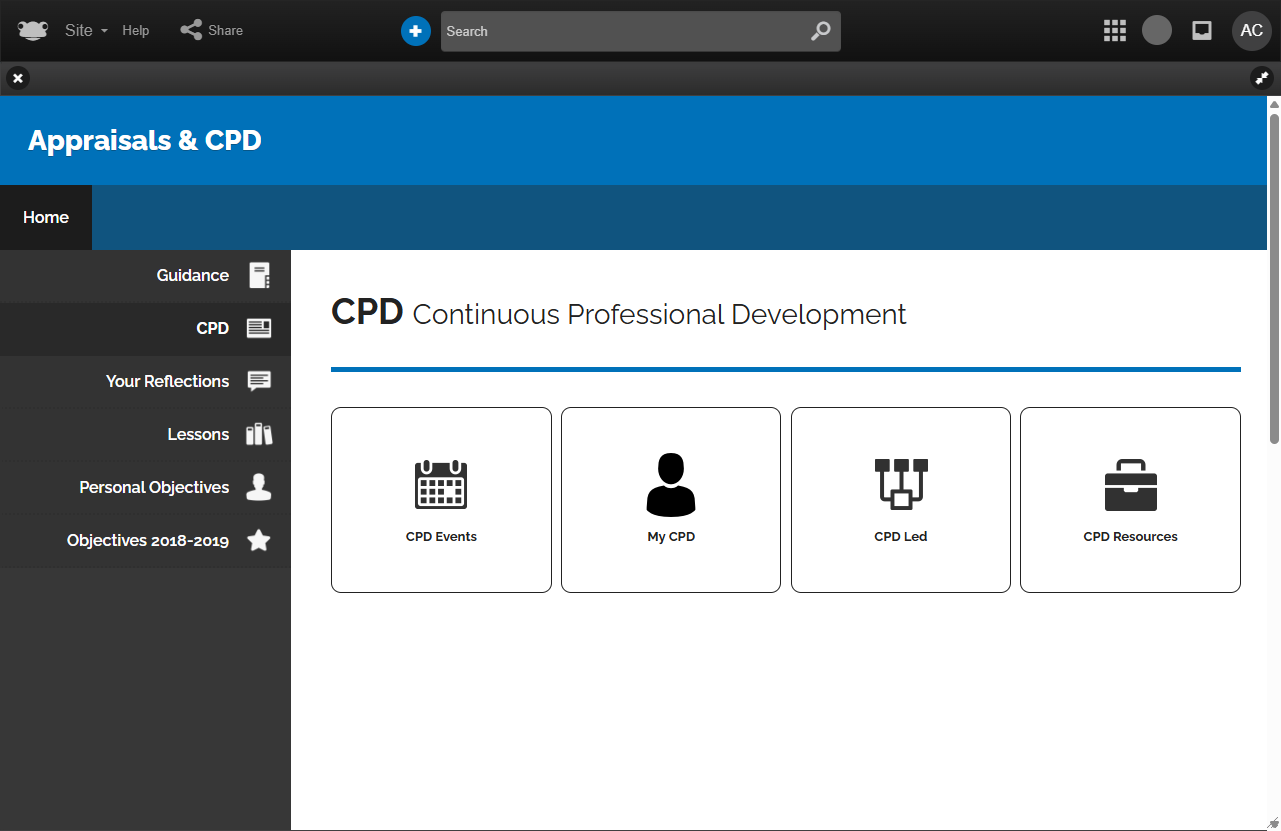Go to Objectives 2018-2019 page
This screenshot has height=831, width=1281.
tap(148, 541)
